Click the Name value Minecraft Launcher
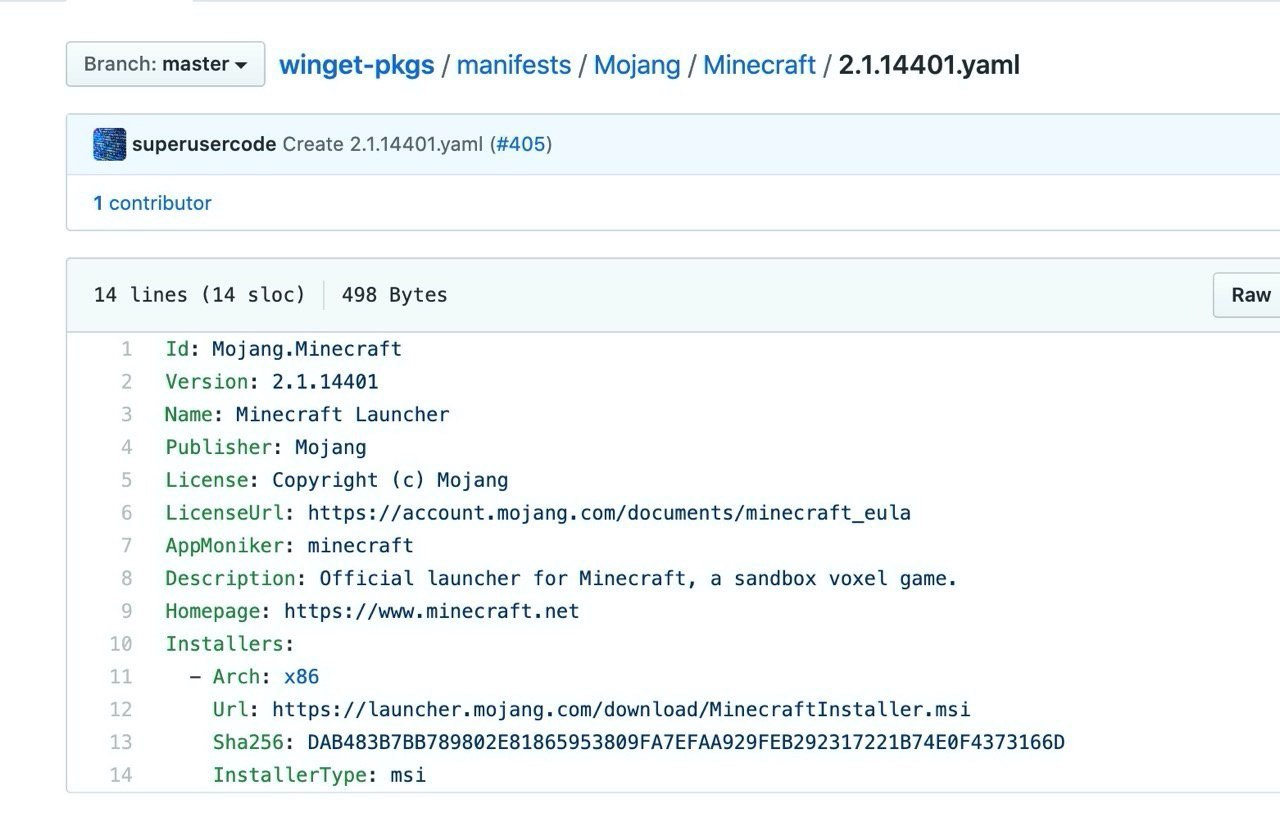1280x836 pixels. pyautogui.click(x=343, y=414)
